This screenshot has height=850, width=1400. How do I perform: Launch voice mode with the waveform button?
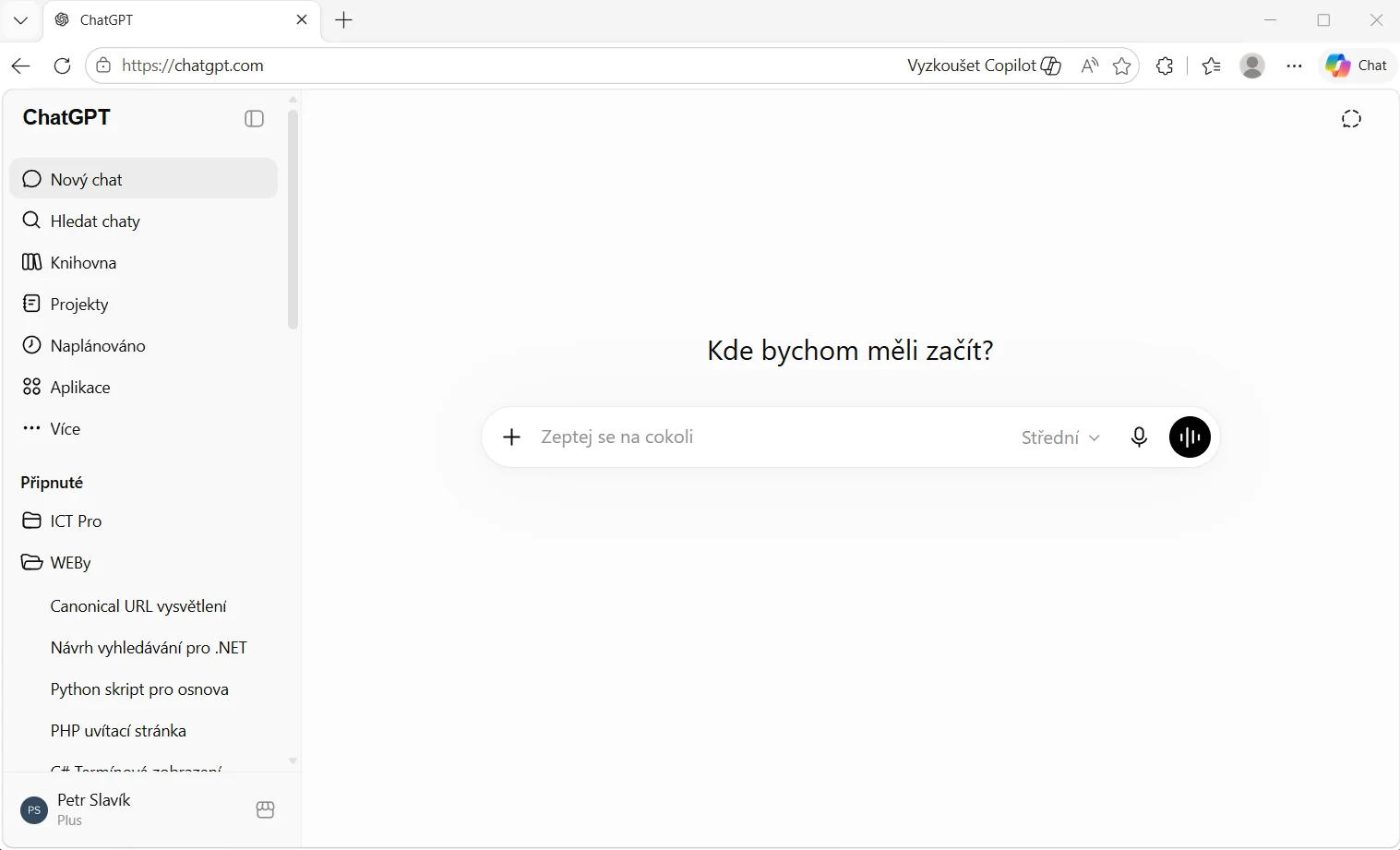[1190, 437]
